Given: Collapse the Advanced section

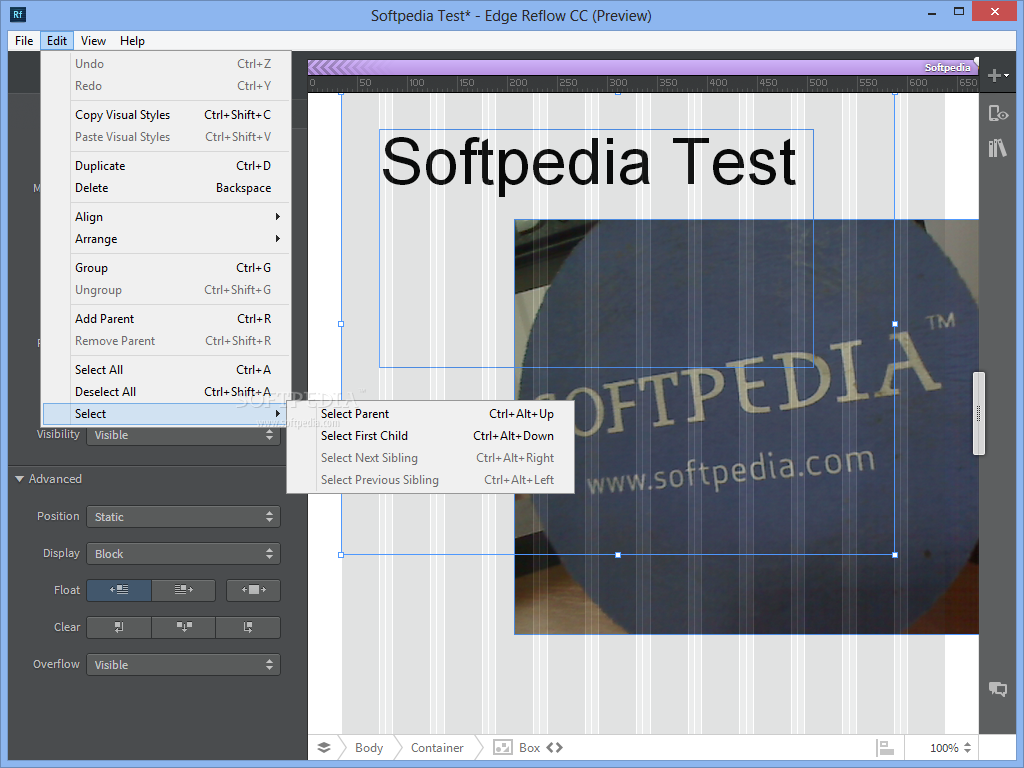Looking at the screenshot, I should [x=20, y=479].
